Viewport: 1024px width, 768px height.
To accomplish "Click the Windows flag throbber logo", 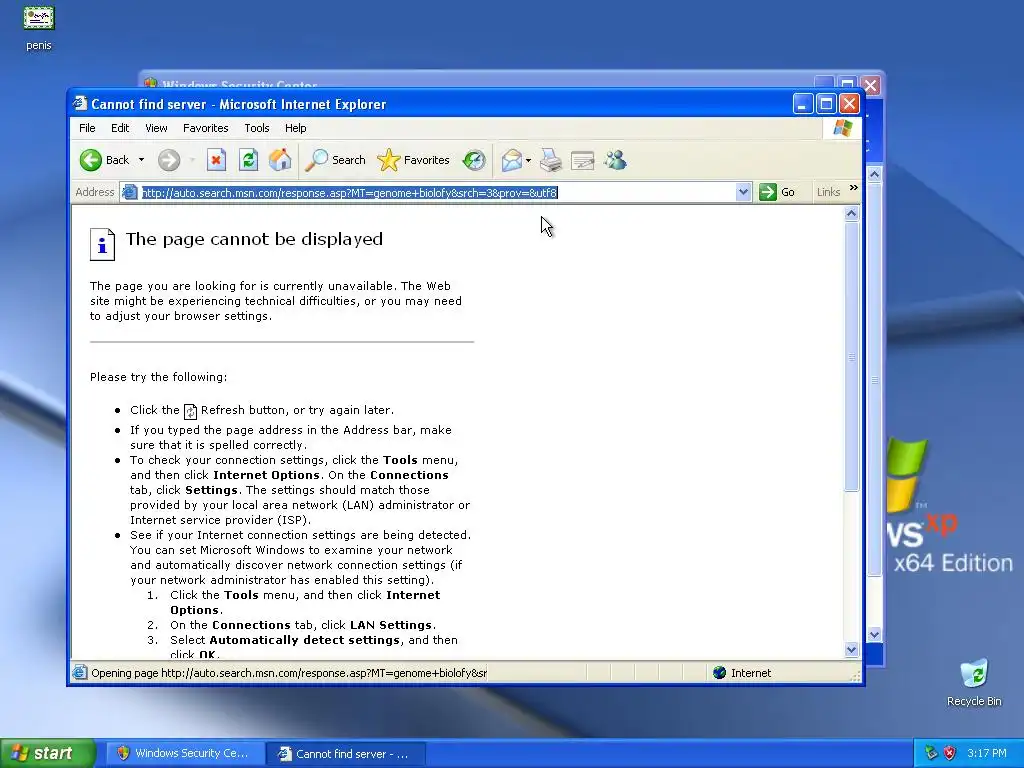I will pyautogui.click(x=842, y=128).
